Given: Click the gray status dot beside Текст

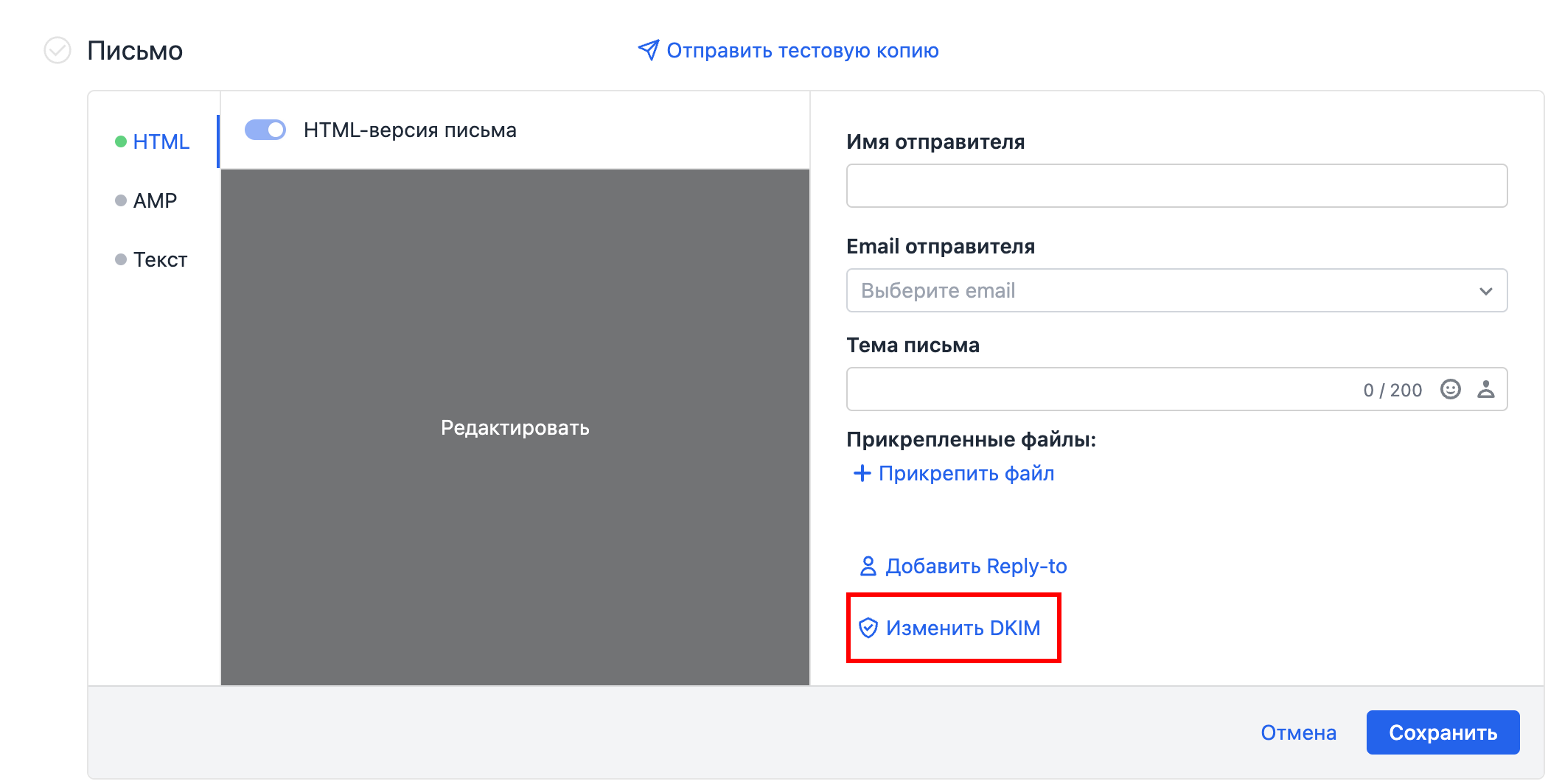Looking at the screenshot, I should tap(121, 259).
